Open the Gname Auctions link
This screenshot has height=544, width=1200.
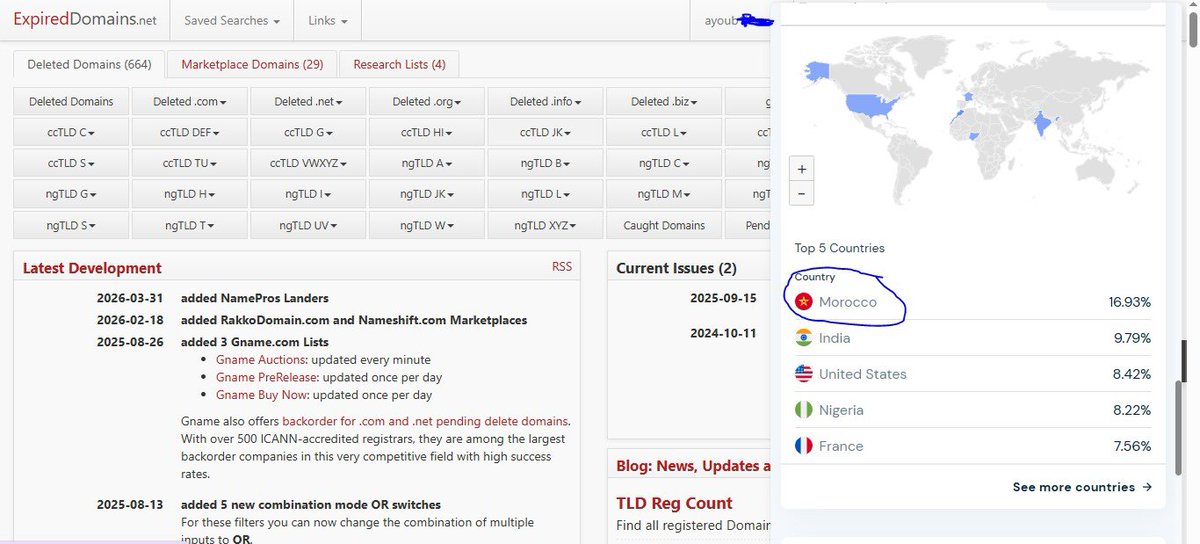click(263, 360)
